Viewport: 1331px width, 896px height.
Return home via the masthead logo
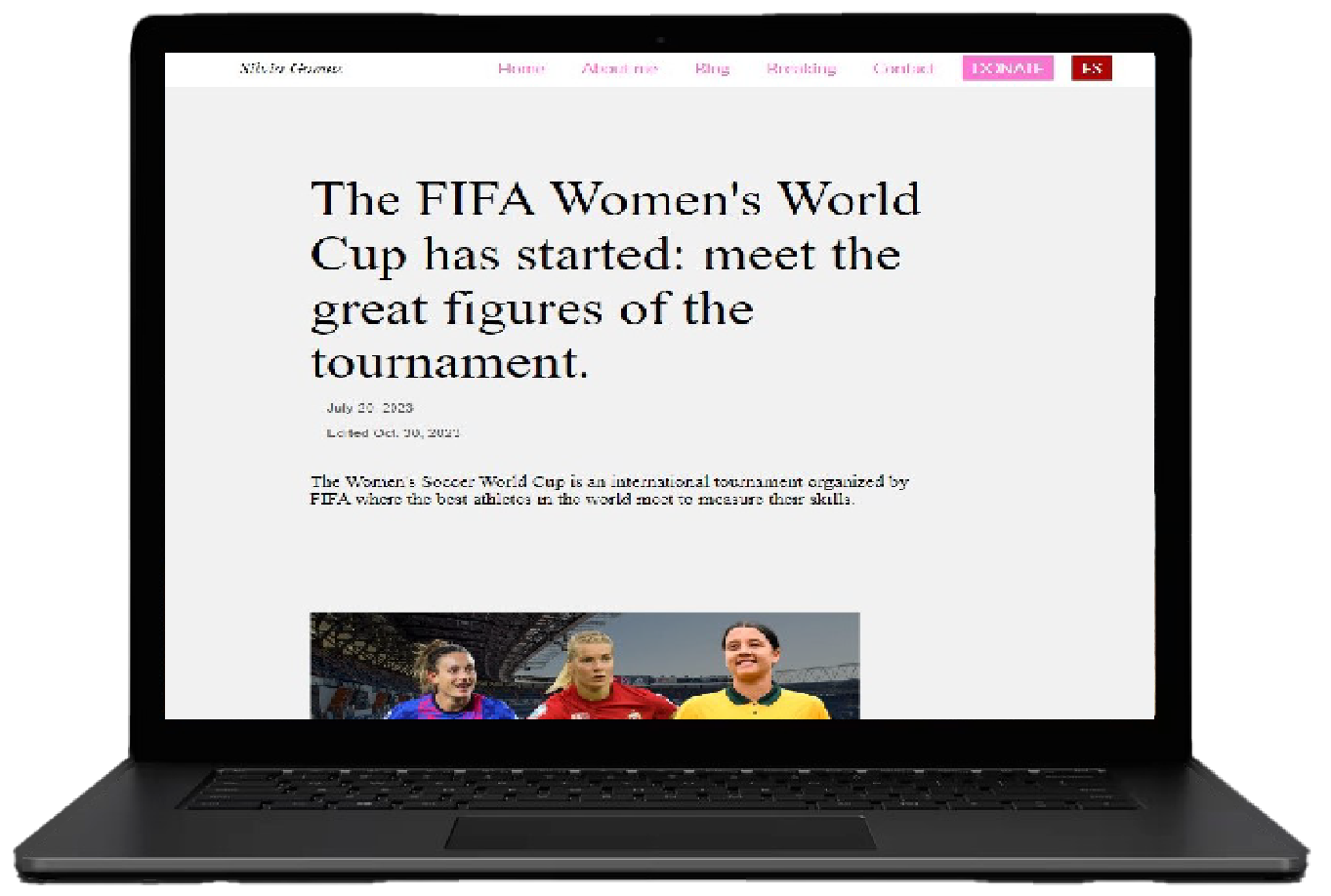291,68
